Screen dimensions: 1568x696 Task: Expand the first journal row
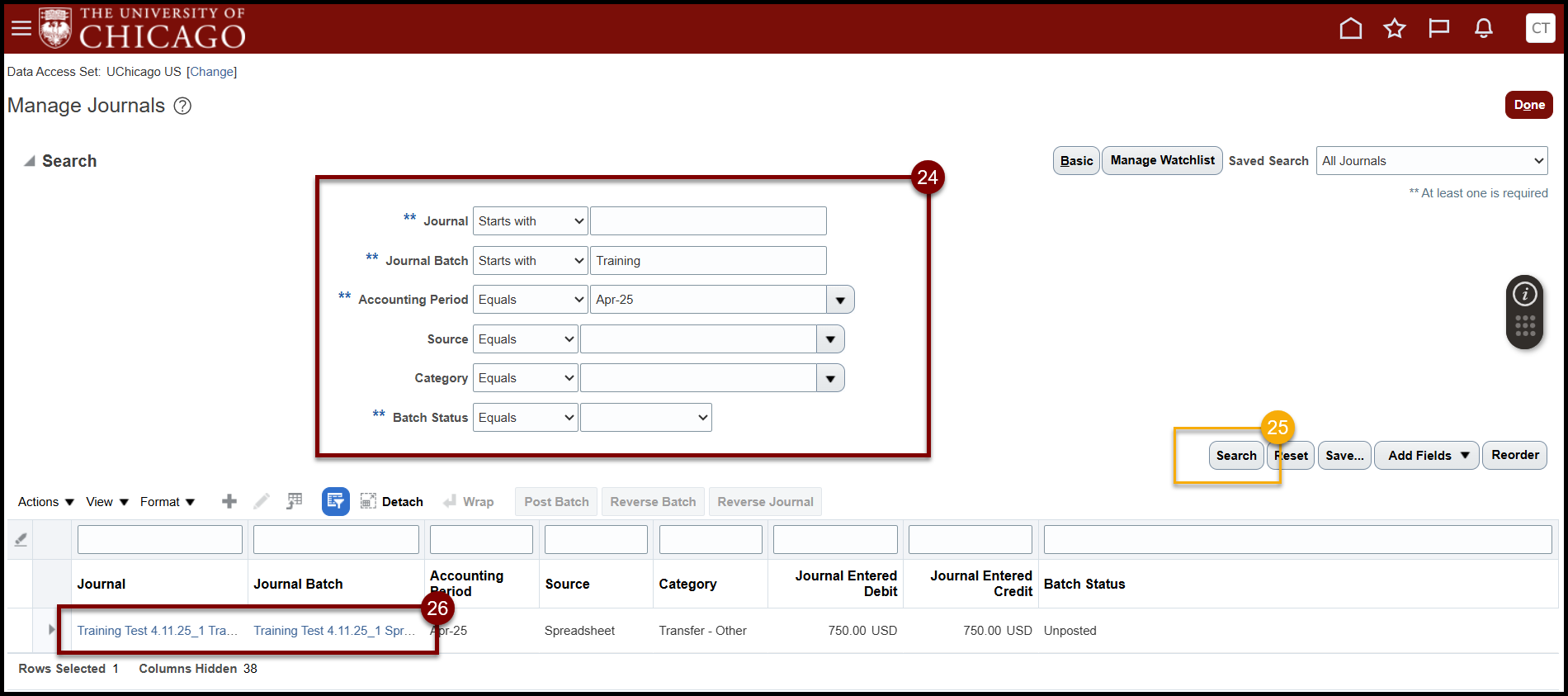pos(51,630)
